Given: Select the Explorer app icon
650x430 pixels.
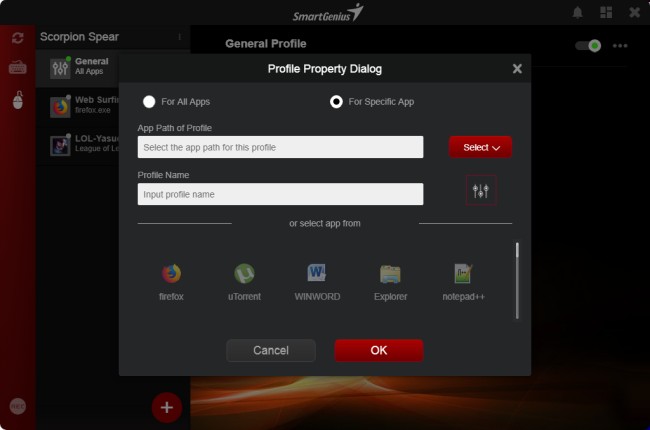Looking at the screenshot, I should coord(390,273).
